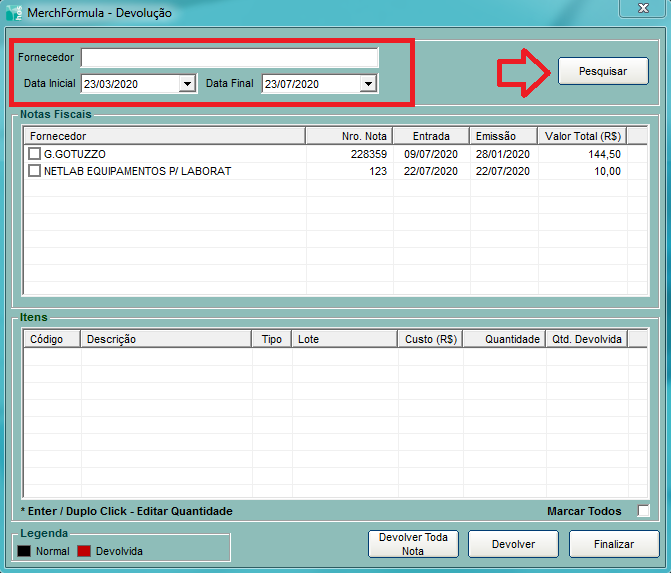Image resolution: width=671 pixels, height=573 pixels.
Task: Tick the NETLAB EQUIPAMENTOS invoice checkbox
Action: [35, 171]
